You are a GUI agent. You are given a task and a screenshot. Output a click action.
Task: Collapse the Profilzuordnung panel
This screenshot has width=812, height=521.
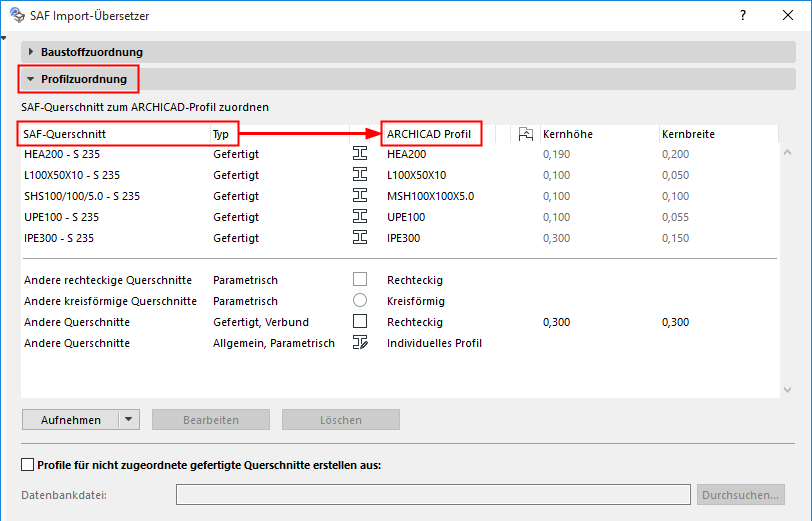pyautogui.click(x=31, y=79)
